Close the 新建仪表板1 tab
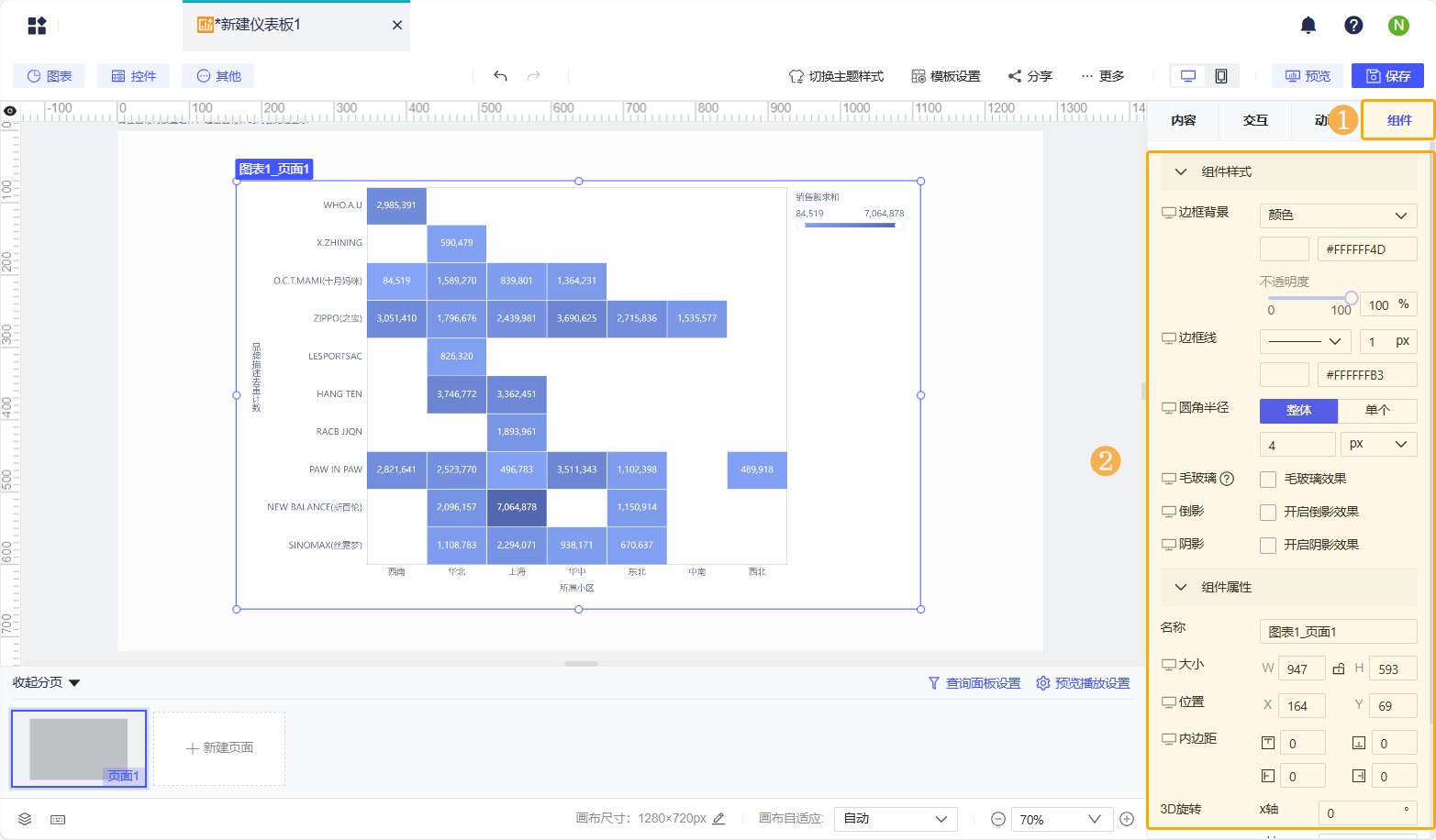The height and width of the screenshot is (840, 1436). [x=397, y=26]
